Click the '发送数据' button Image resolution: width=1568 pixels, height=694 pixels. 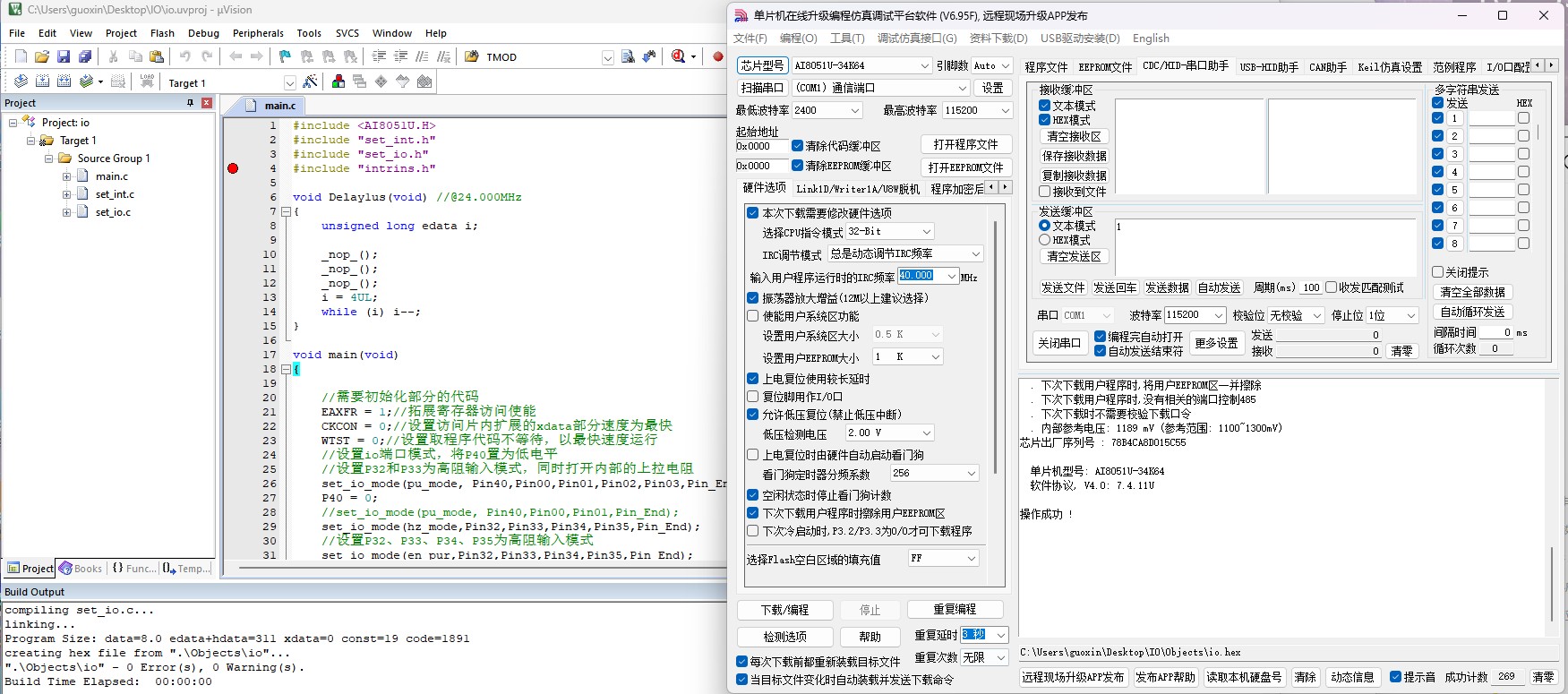1167,287
